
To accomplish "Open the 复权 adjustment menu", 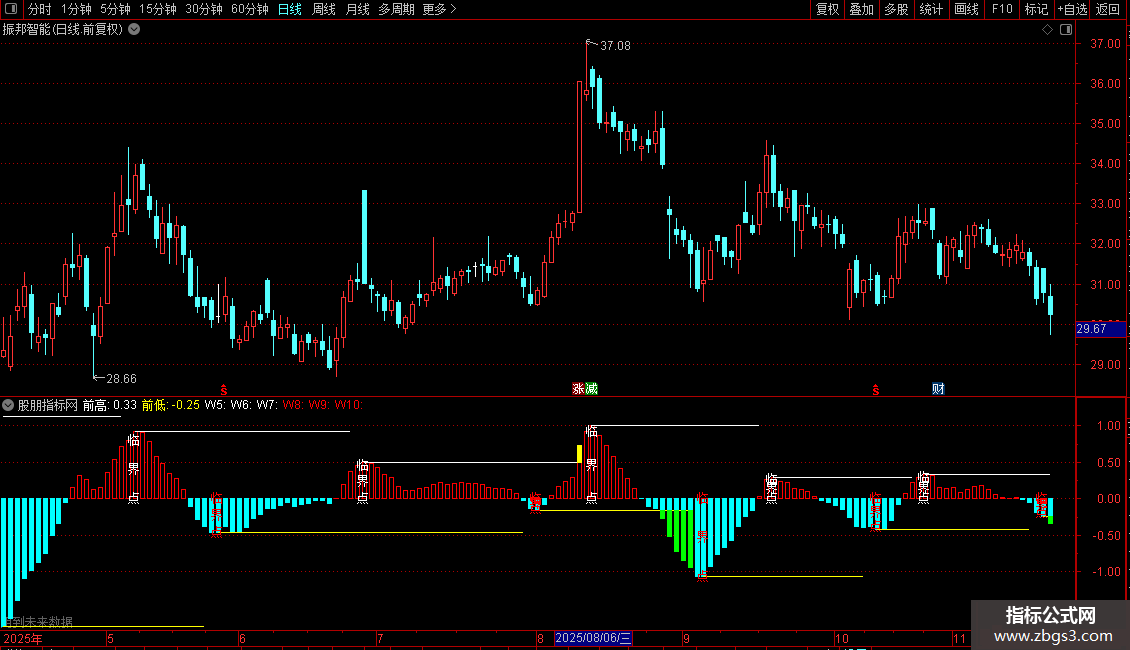I will [827, 9].
